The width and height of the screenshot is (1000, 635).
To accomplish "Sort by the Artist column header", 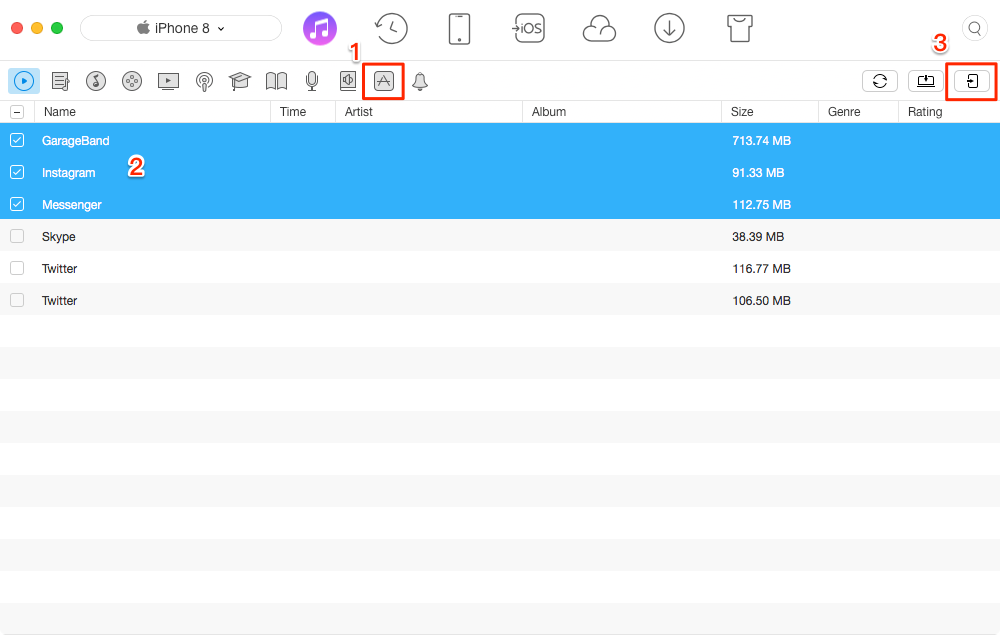I will tap(429, 112).
